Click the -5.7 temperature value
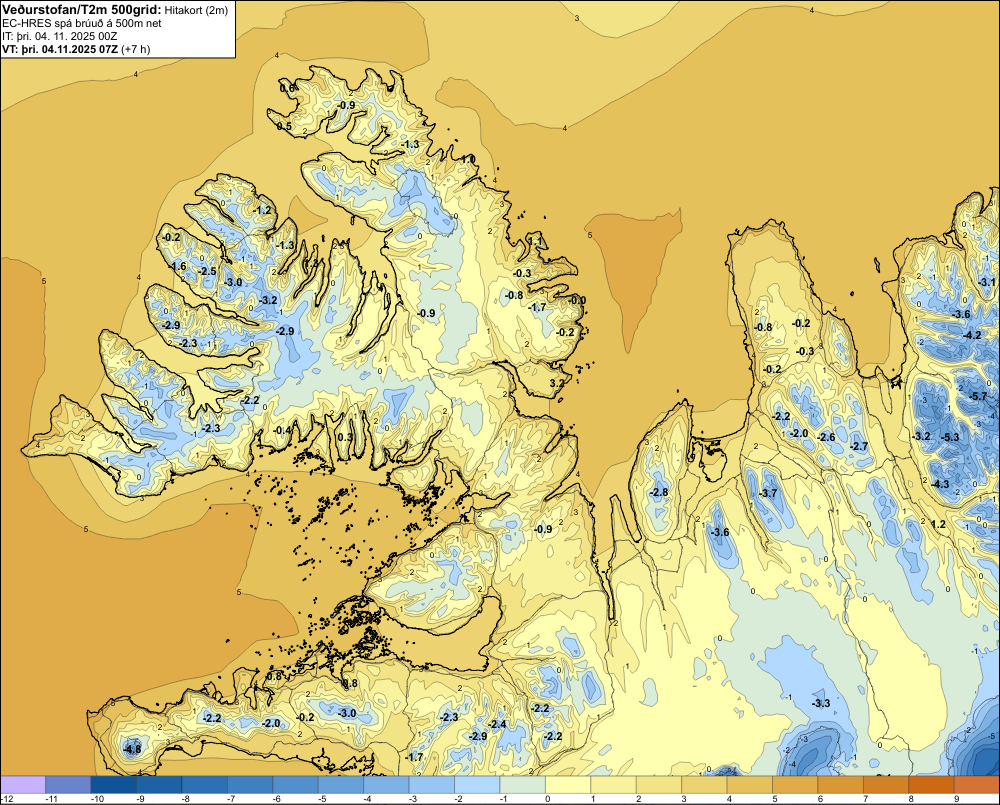 [x=978, y=397]
